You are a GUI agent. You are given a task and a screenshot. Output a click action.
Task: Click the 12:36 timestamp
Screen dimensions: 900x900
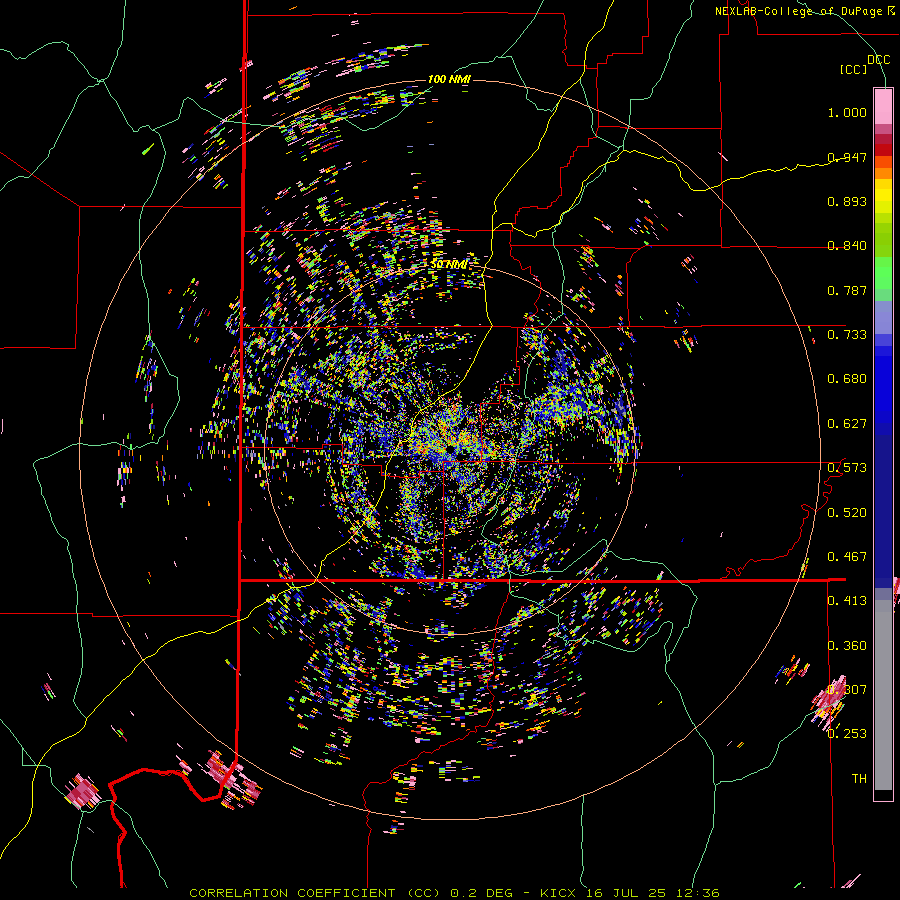pos(696,893)
